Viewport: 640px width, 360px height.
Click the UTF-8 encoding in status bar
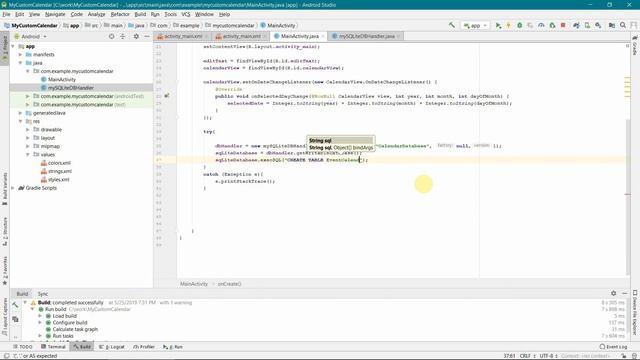pos(548,356)
